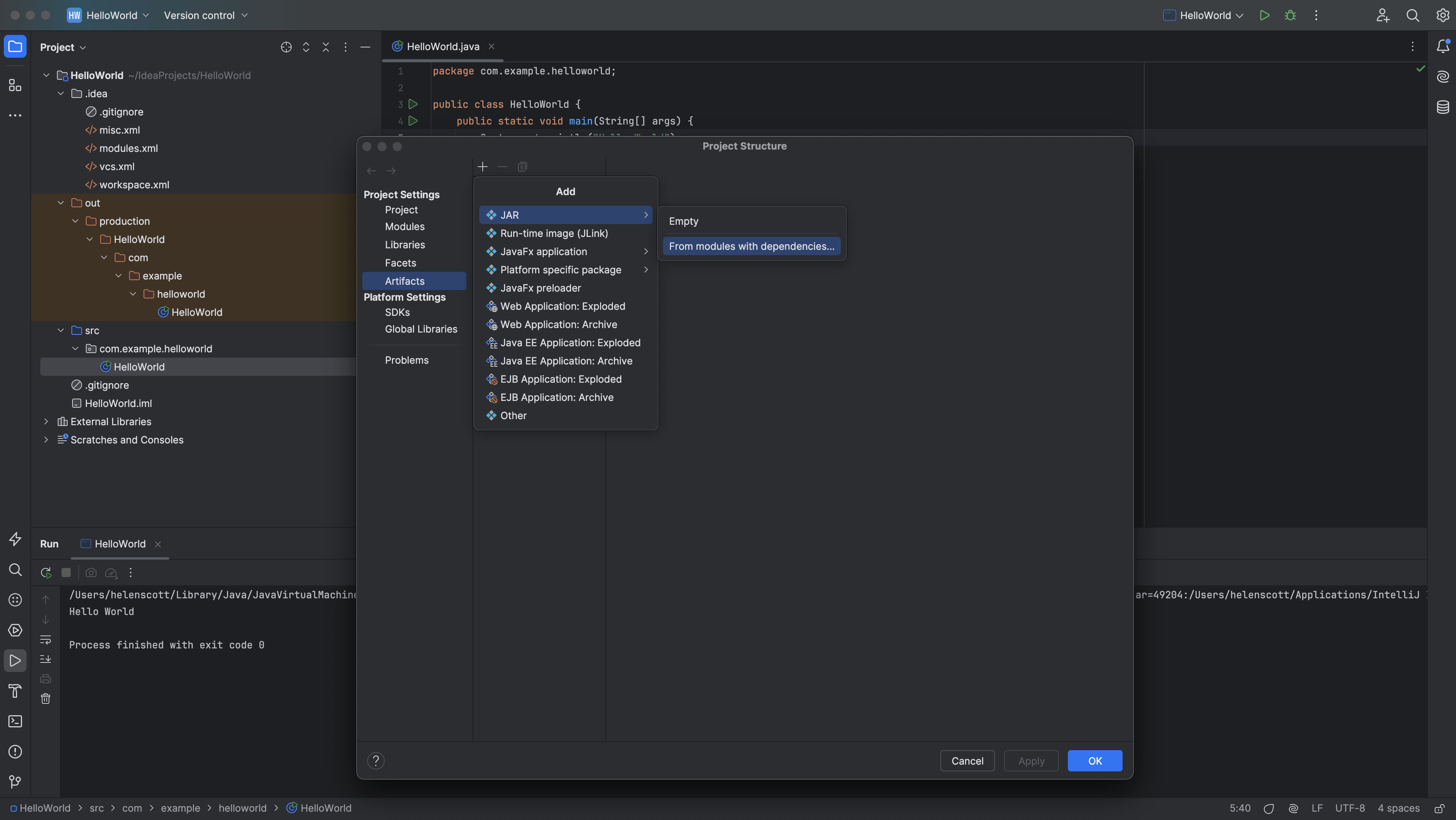1456x820 pixels.
Task: Clear the Run console with the trash icon
Action: click(45, 699)
